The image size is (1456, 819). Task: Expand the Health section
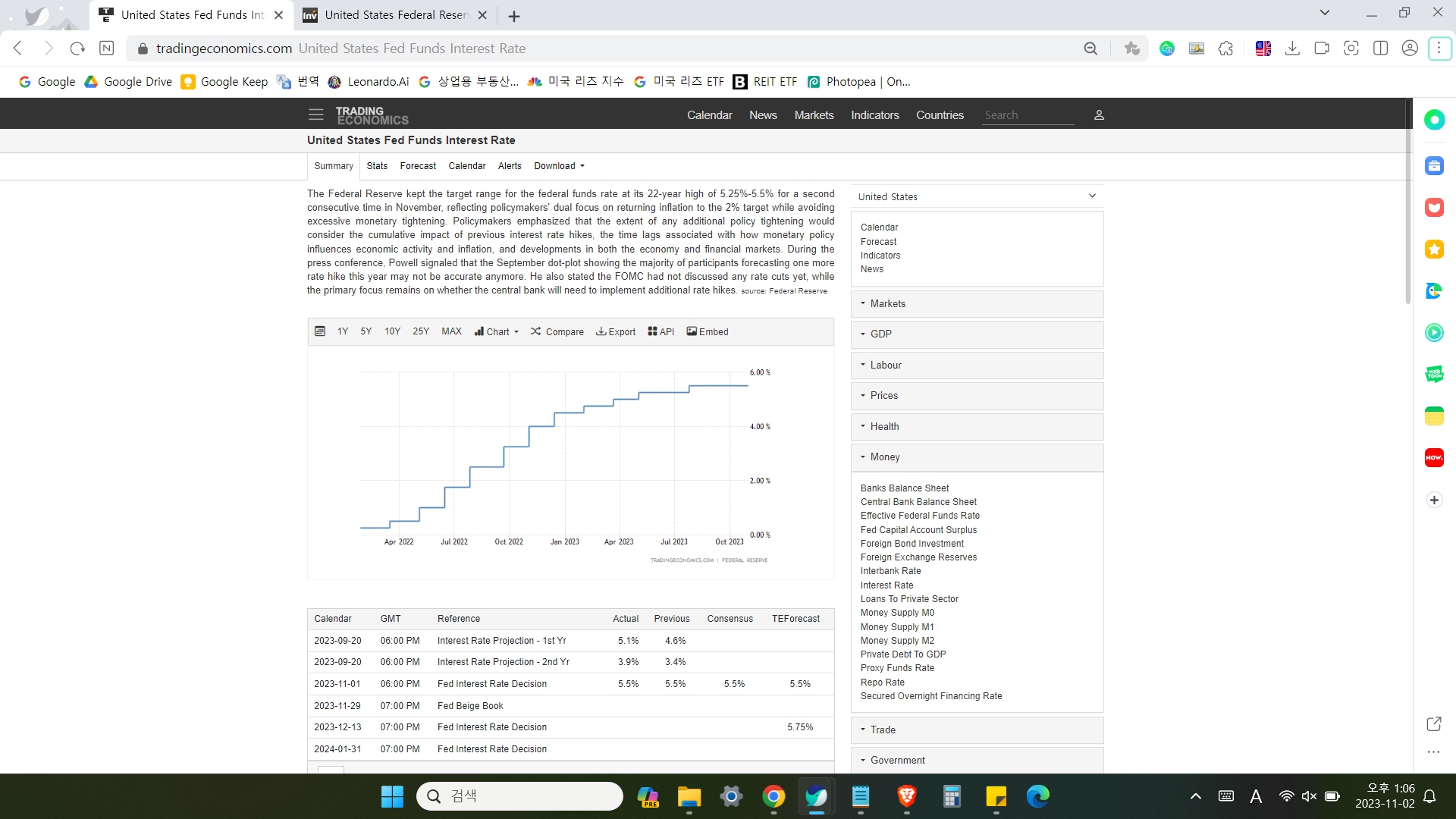pyautogui.click(x=977, y=426)
